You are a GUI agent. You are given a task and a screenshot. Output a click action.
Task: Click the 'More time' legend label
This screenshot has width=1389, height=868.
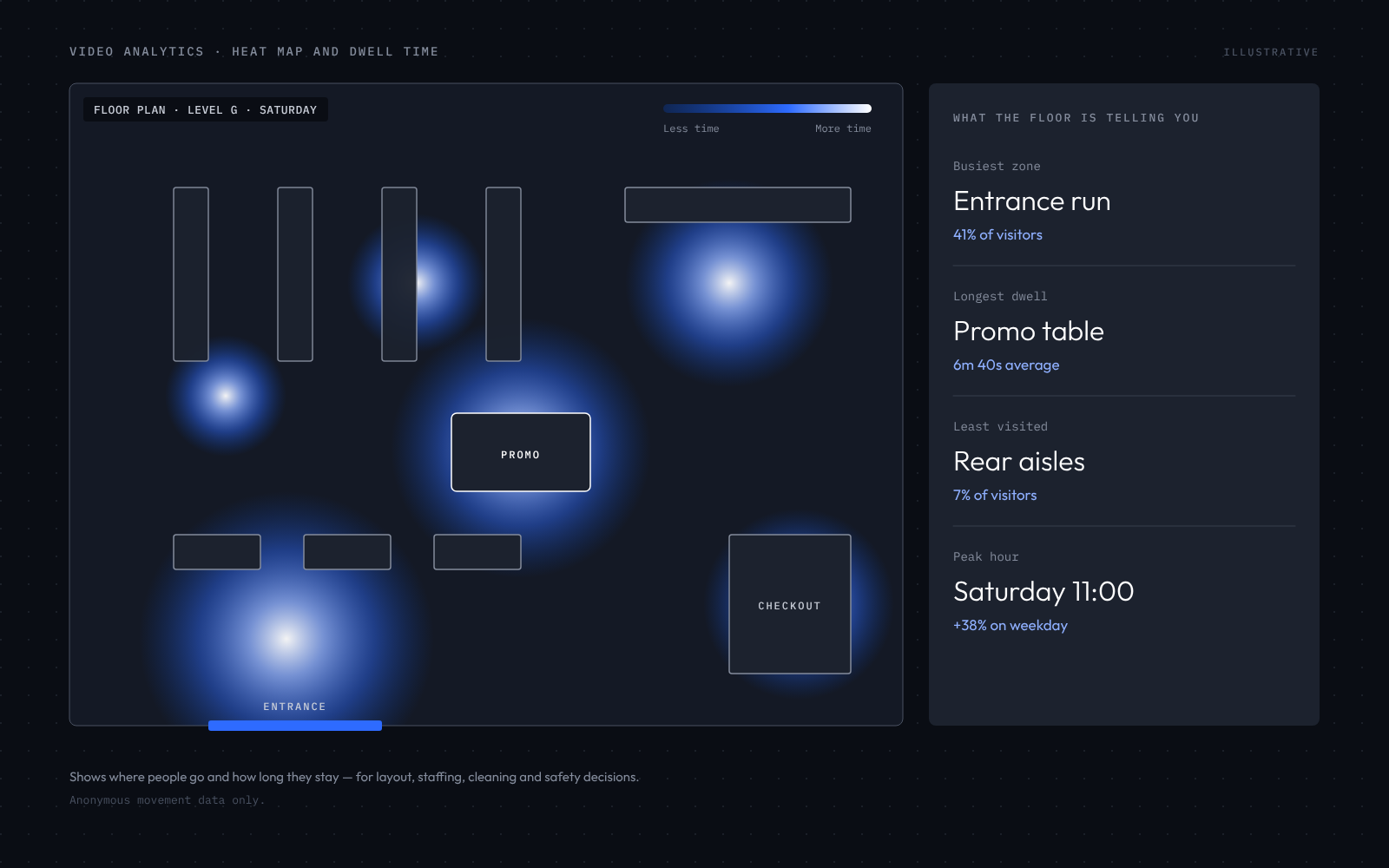(843, 128)
